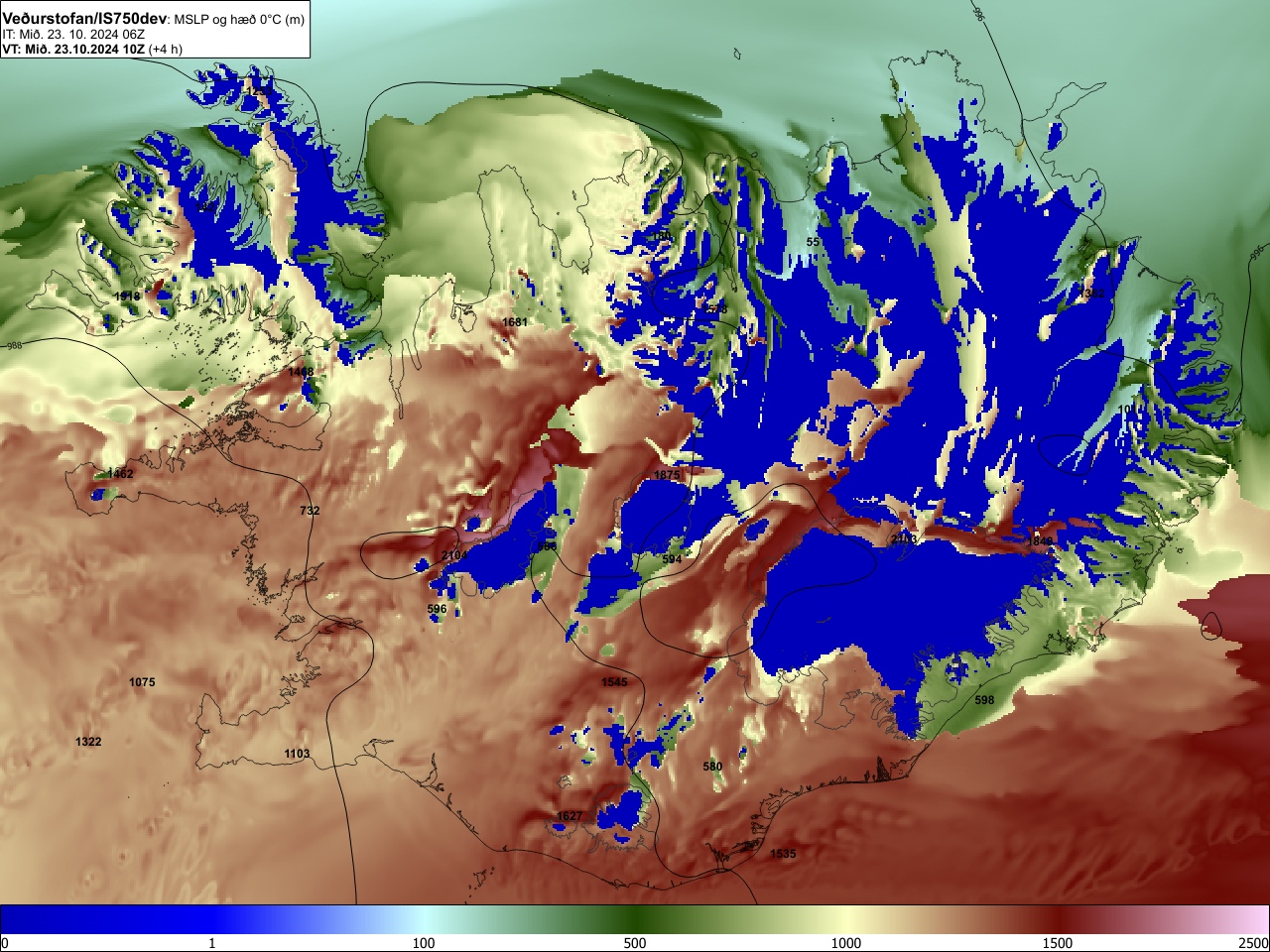This screenshot has height=952, width=1270.
Task: Click the 988 isobar pressure label
Action: pos(13,346)
